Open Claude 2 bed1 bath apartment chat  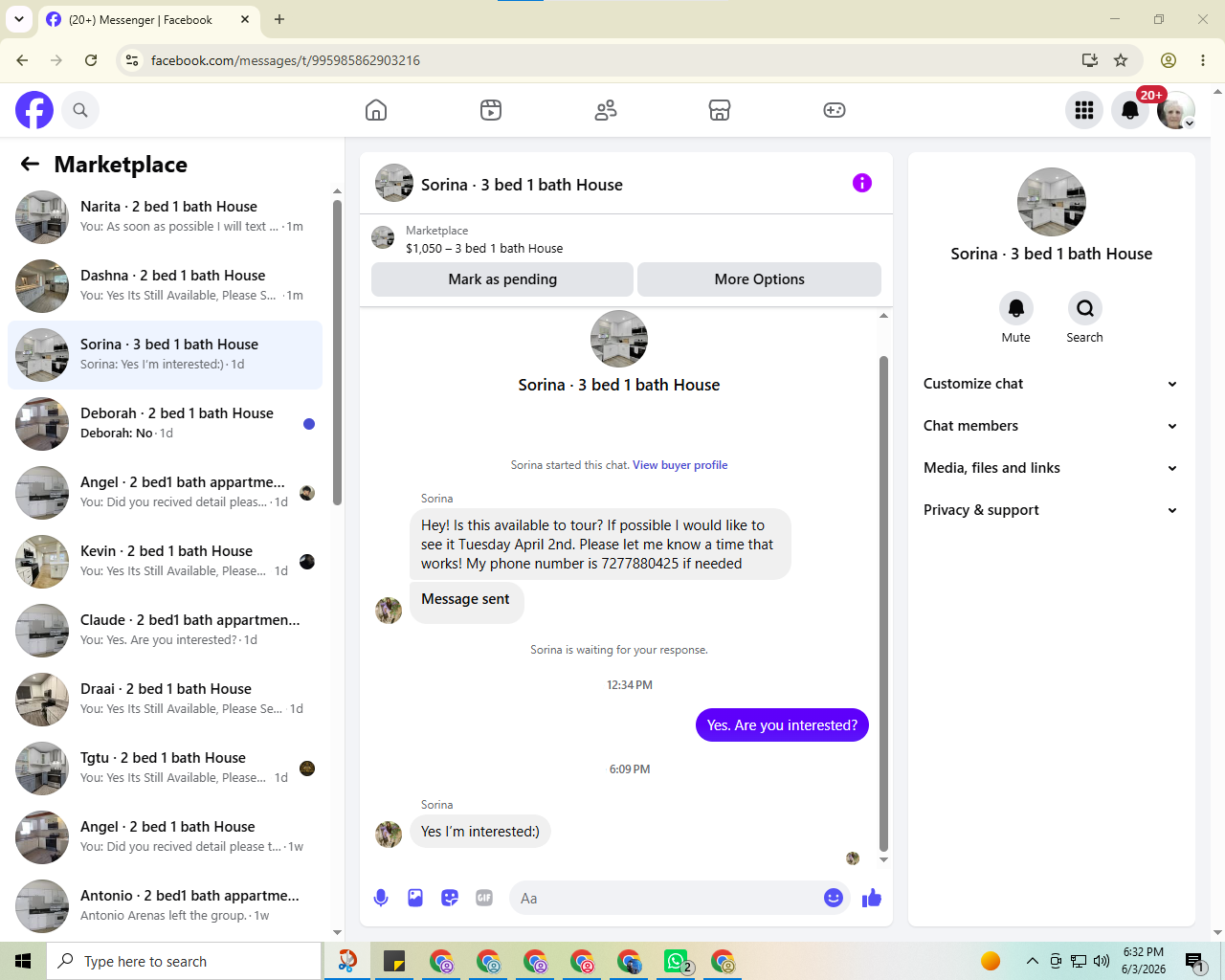click(x=165, y=631)
